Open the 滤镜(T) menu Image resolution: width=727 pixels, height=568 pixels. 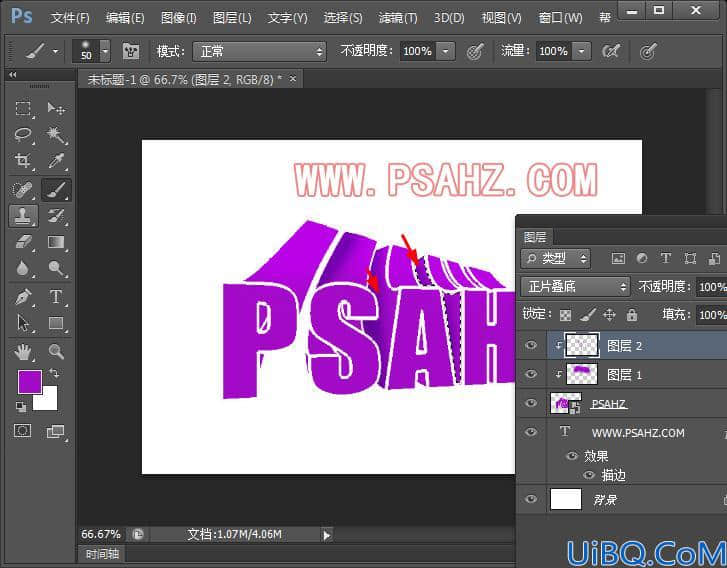[398, 18]
